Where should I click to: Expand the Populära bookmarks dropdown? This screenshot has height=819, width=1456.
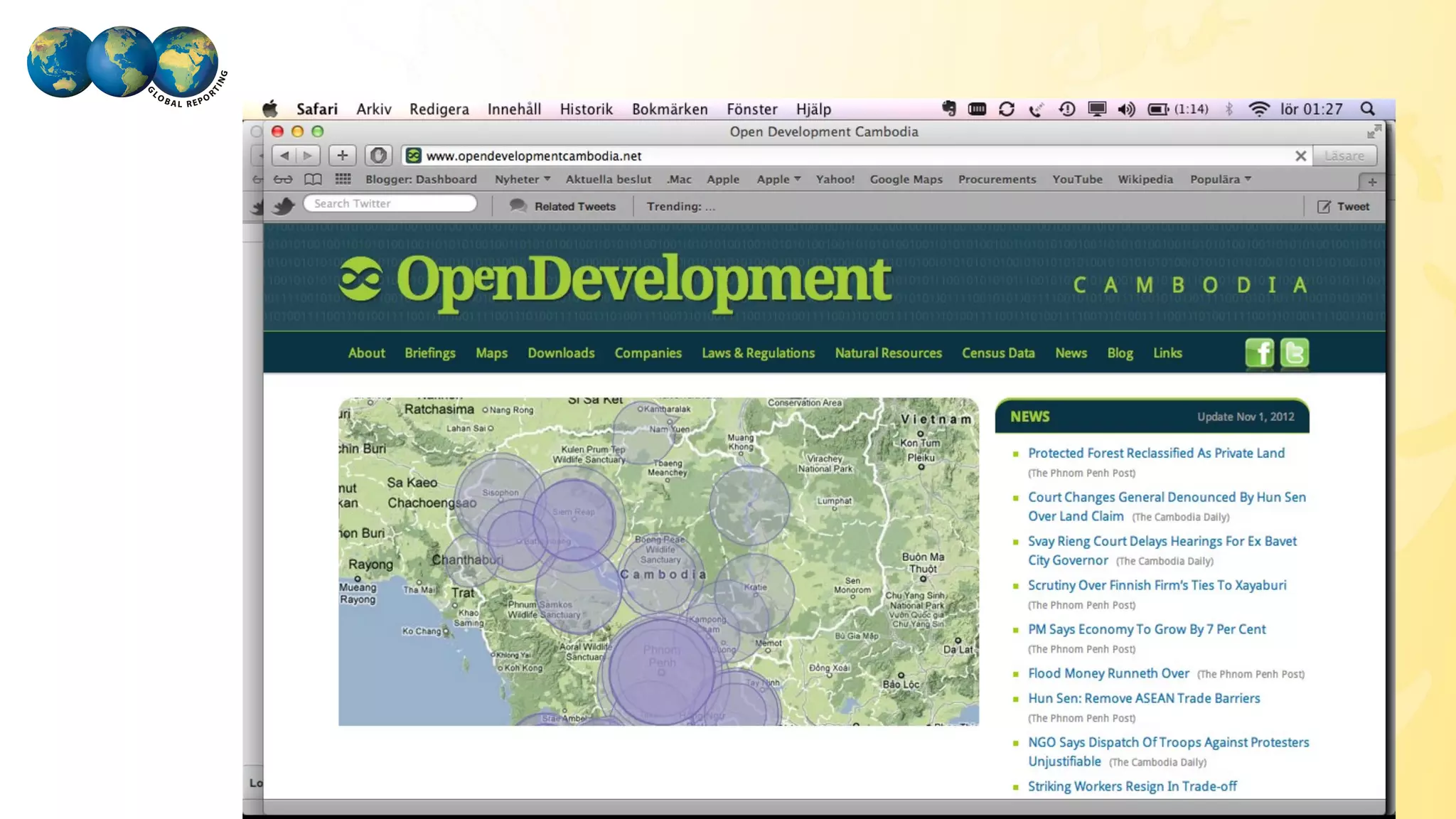[x=1220, y=180]
